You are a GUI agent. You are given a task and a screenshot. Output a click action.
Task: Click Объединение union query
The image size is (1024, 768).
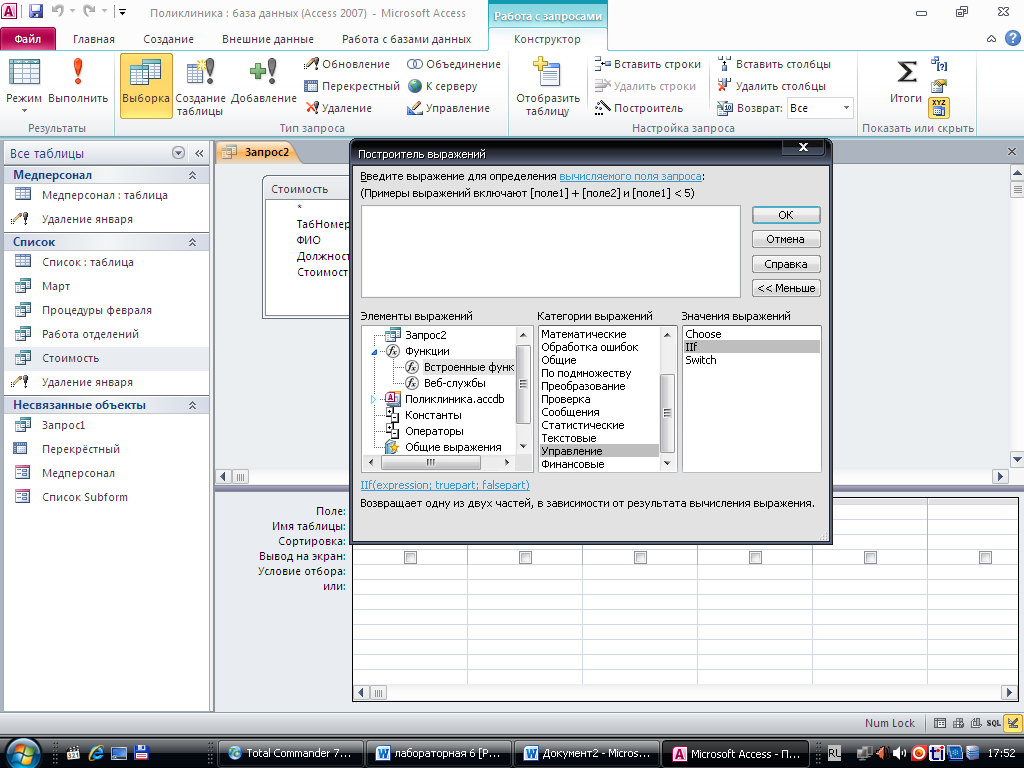click(454, 64)
